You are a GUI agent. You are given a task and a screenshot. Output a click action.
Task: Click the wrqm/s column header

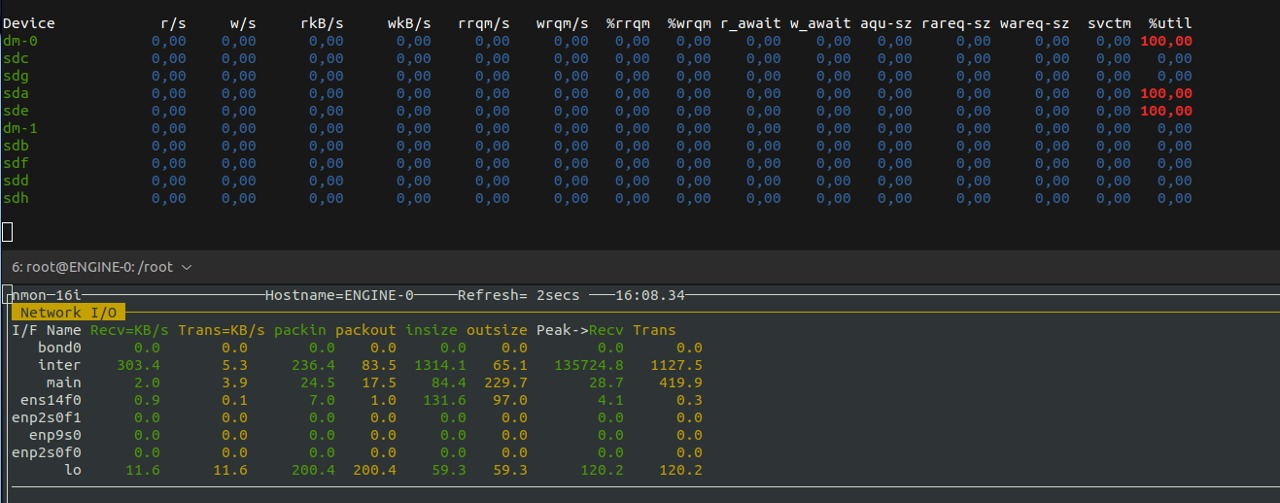563,23
